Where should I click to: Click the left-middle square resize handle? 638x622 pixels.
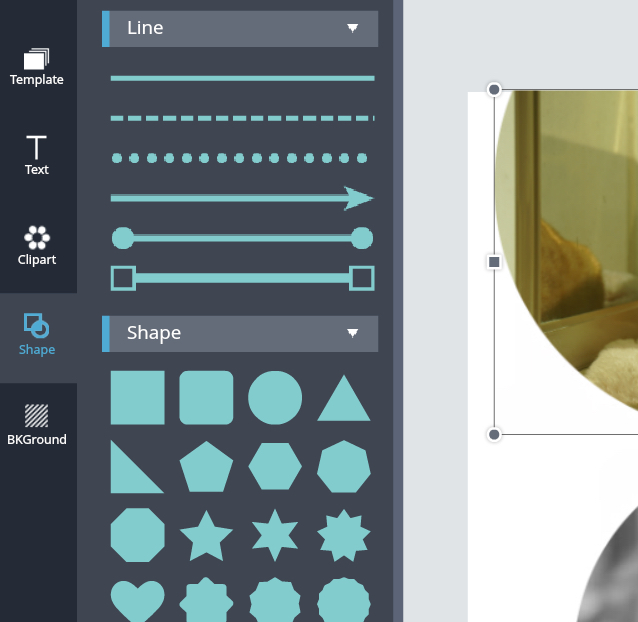(494, 262)
